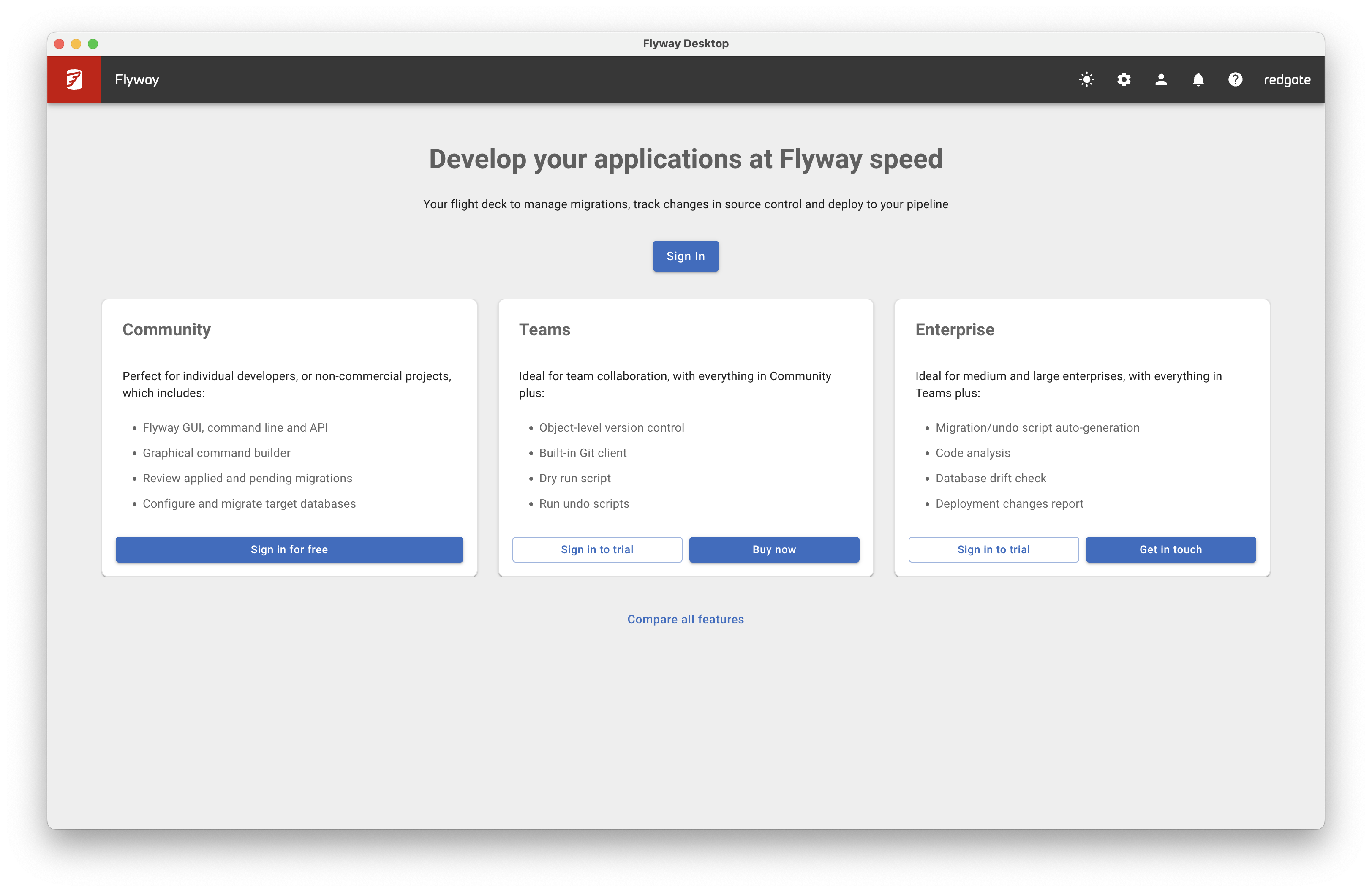The width and height of the screenshot is (1372, 892).
Task: Click the Flyway red logo icon
Action: 74,79
